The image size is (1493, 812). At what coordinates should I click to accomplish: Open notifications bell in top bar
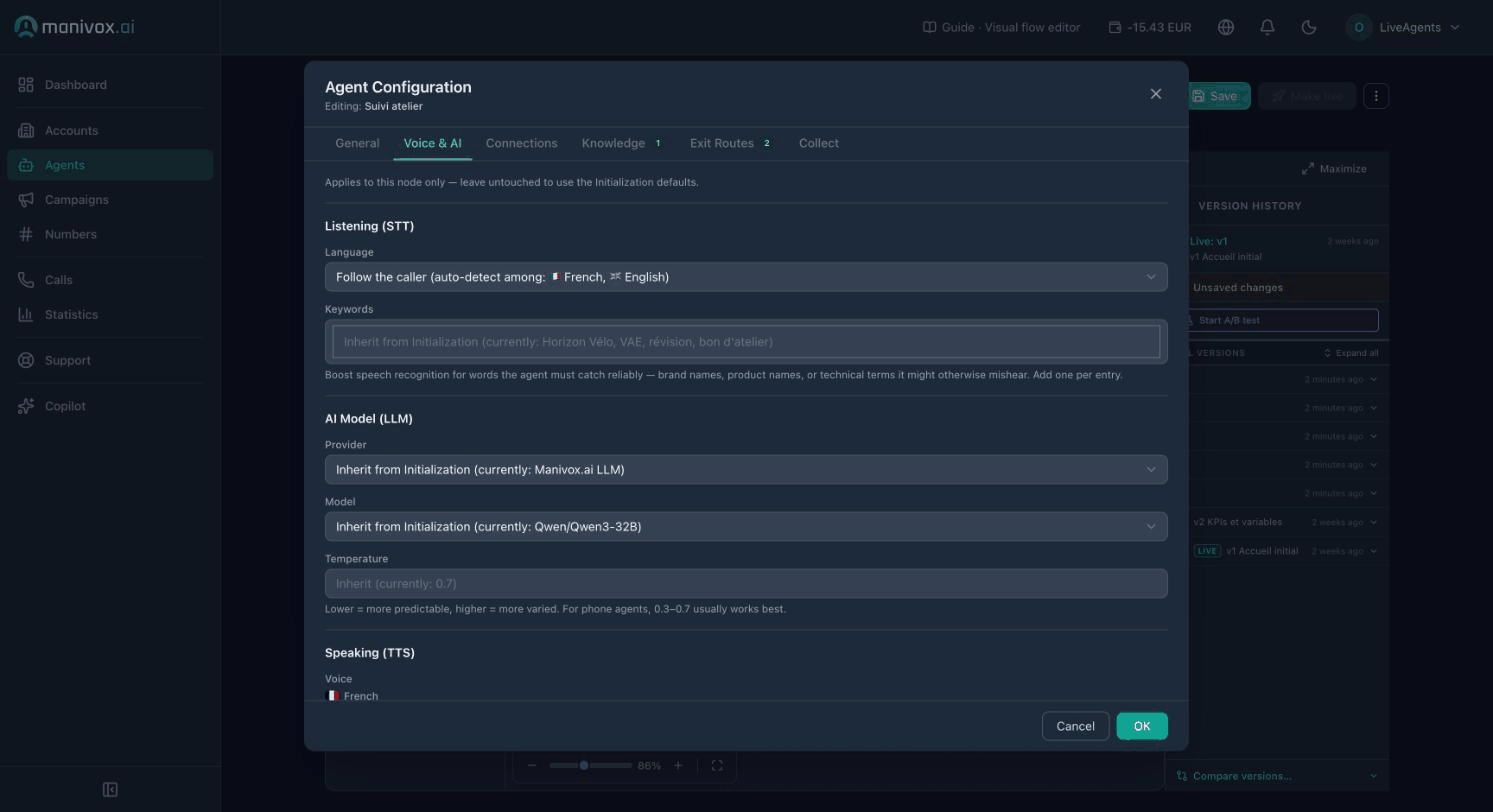pyautogui.click(x=1267, y=27)
